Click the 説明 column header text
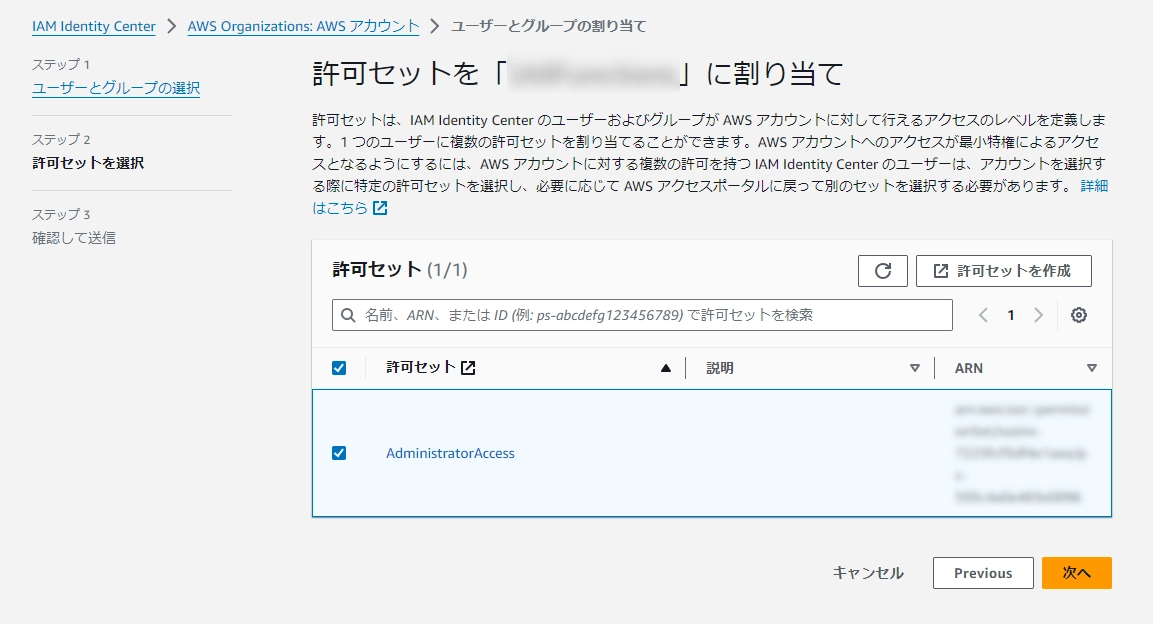 720,368
